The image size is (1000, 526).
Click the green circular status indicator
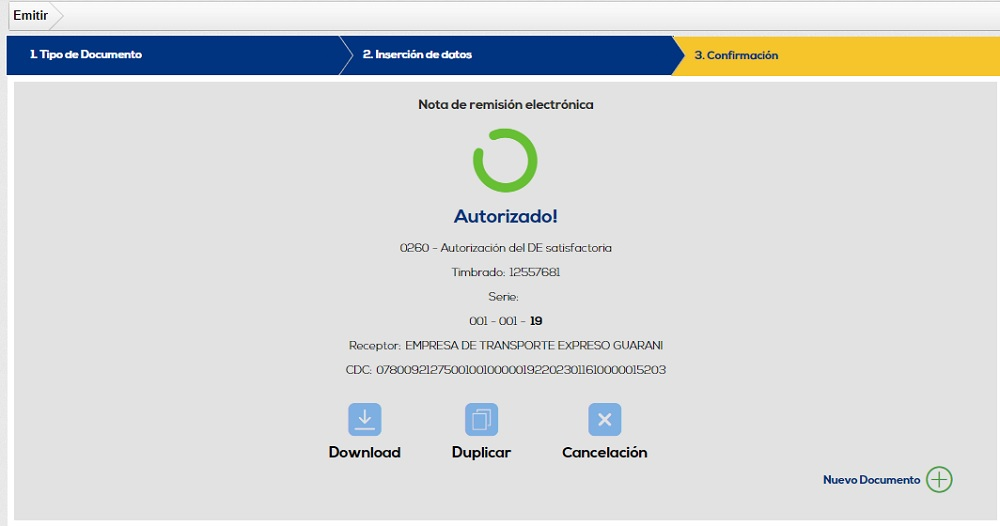pos(505,160)
